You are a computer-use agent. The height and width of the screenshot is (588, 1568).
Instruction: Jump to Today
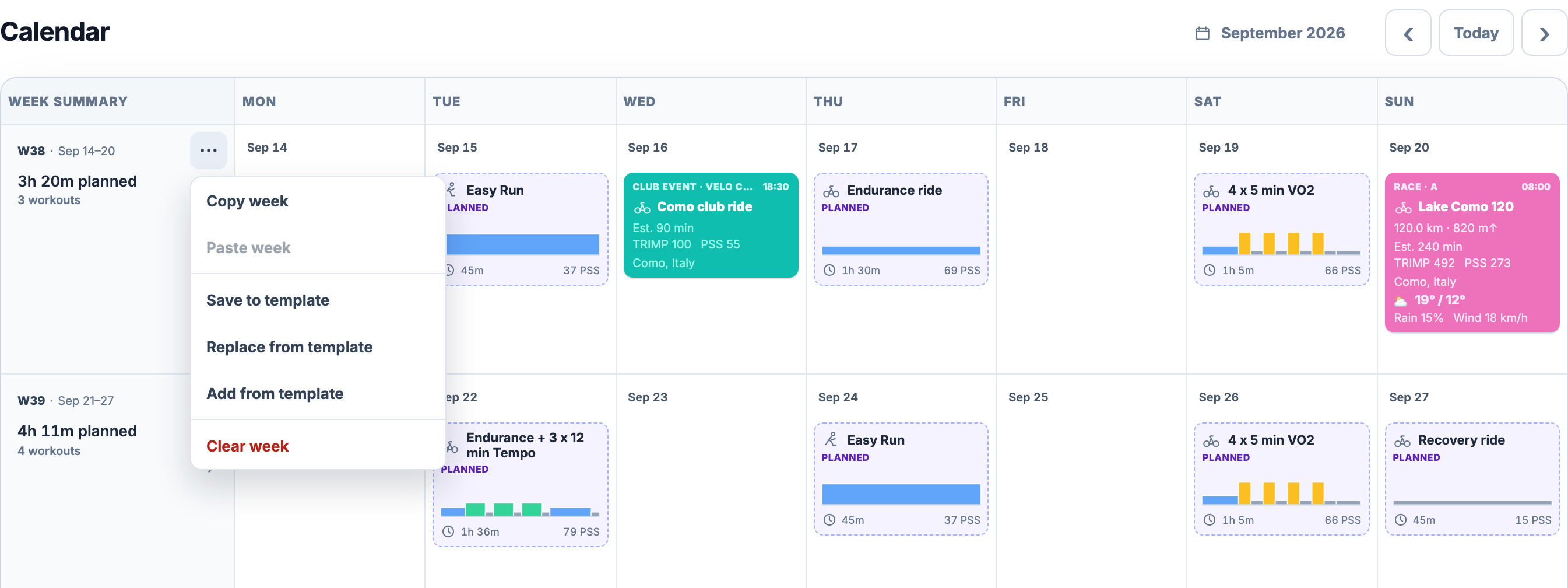pos(1475,33)
